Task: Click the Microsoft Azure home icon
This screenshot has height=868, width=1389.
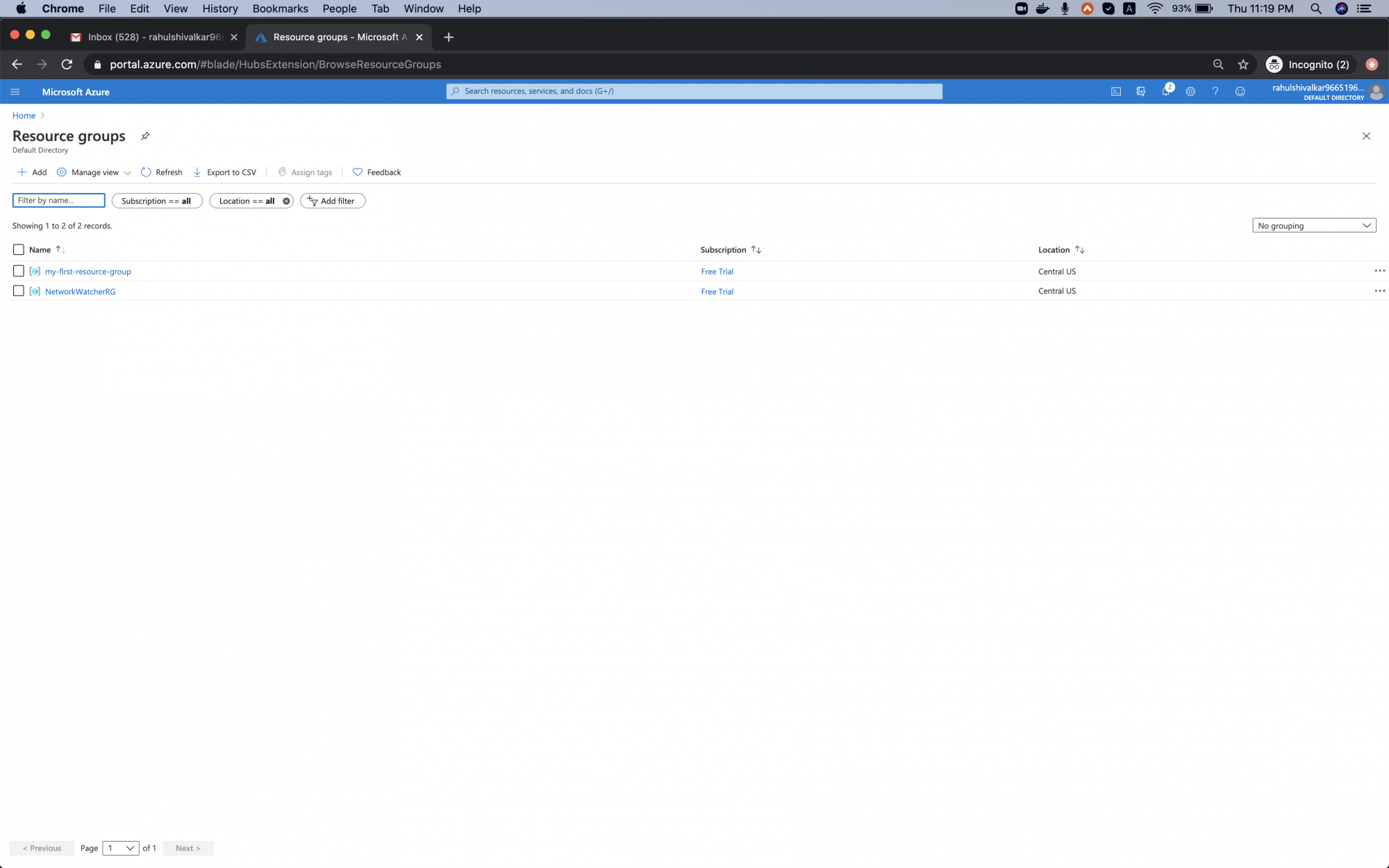Action: [76, 91]
